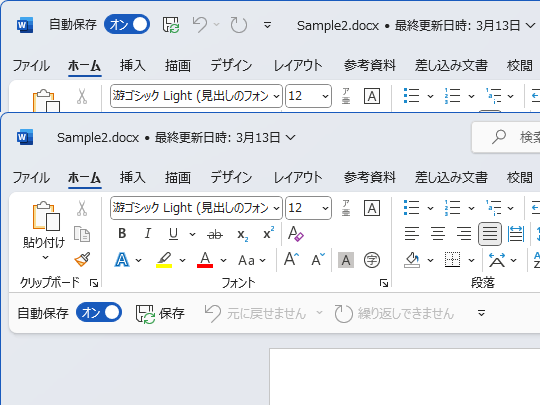This screenshot has height=405, width=540.
Task: Center align the paragraph
Action: tap(438, 234)
